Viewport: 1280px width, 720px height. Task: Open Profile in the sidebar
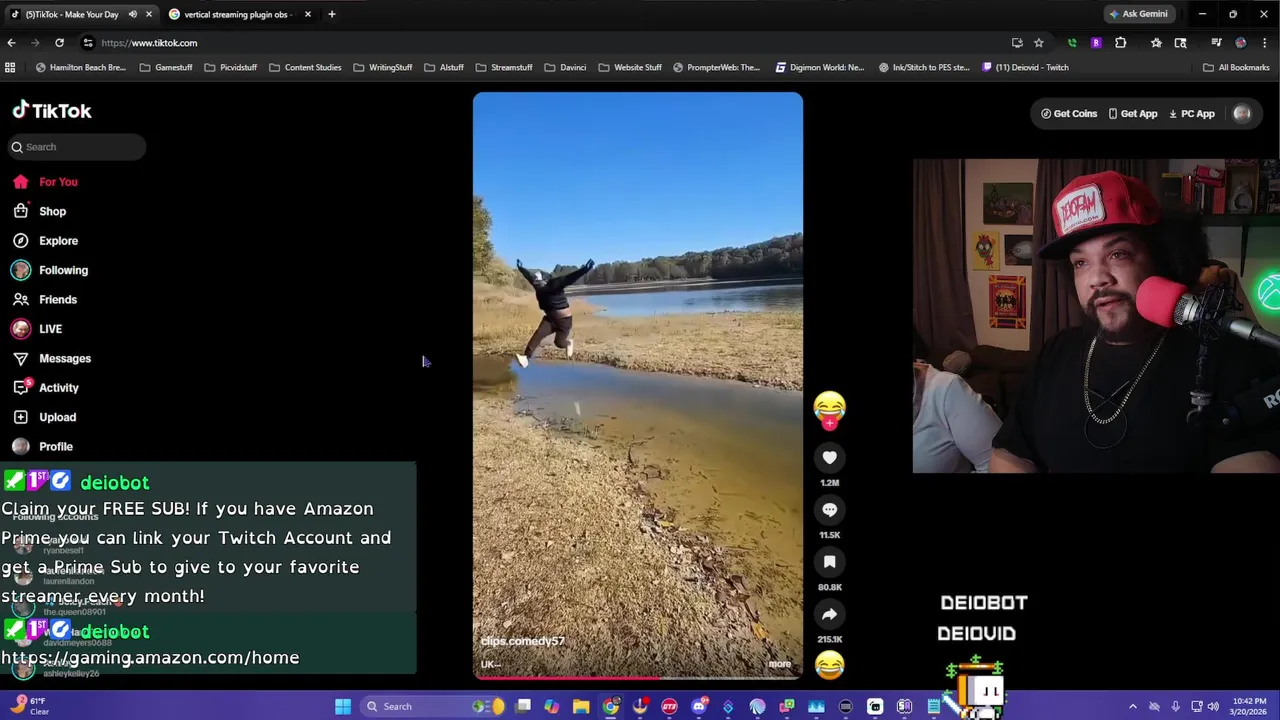point(43,446)
